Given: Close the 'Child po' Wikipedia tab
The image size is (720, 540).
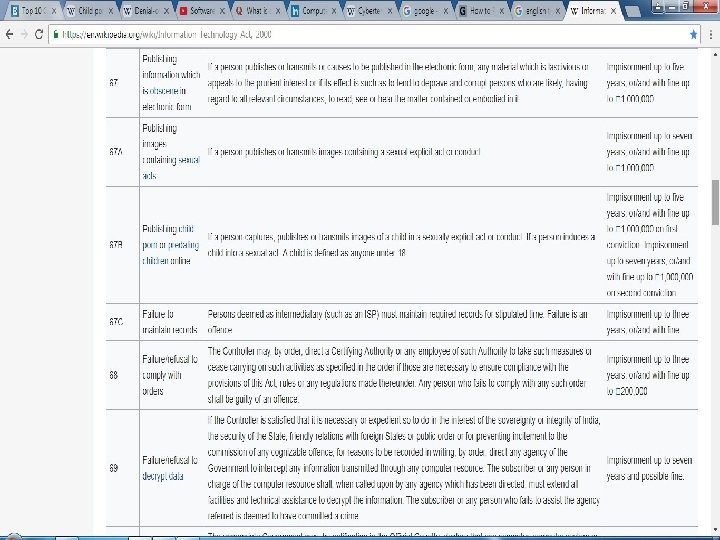Looking at the screenshot, I should point(110,11).
